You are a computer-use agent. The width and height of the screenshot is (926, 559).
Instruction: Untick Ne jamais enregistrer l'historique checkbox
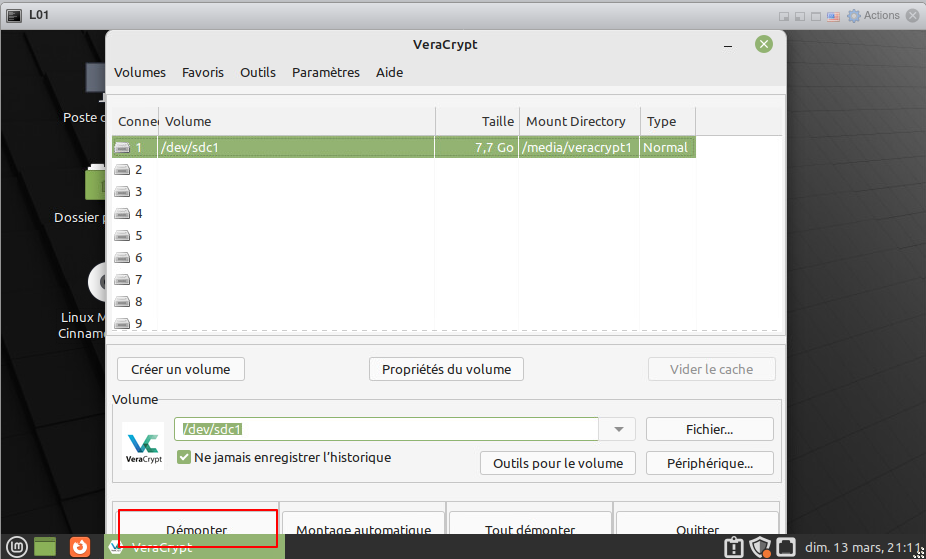point(184,457)
